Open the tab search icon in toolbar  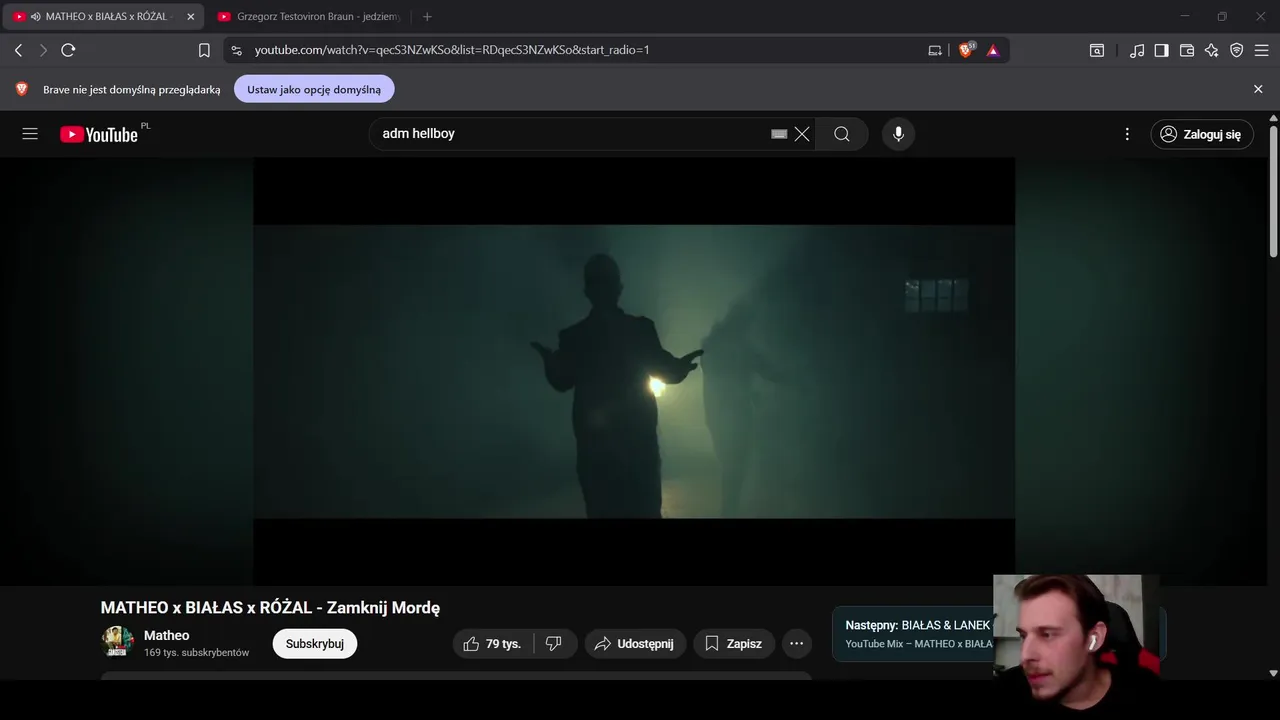point(1097,50)
